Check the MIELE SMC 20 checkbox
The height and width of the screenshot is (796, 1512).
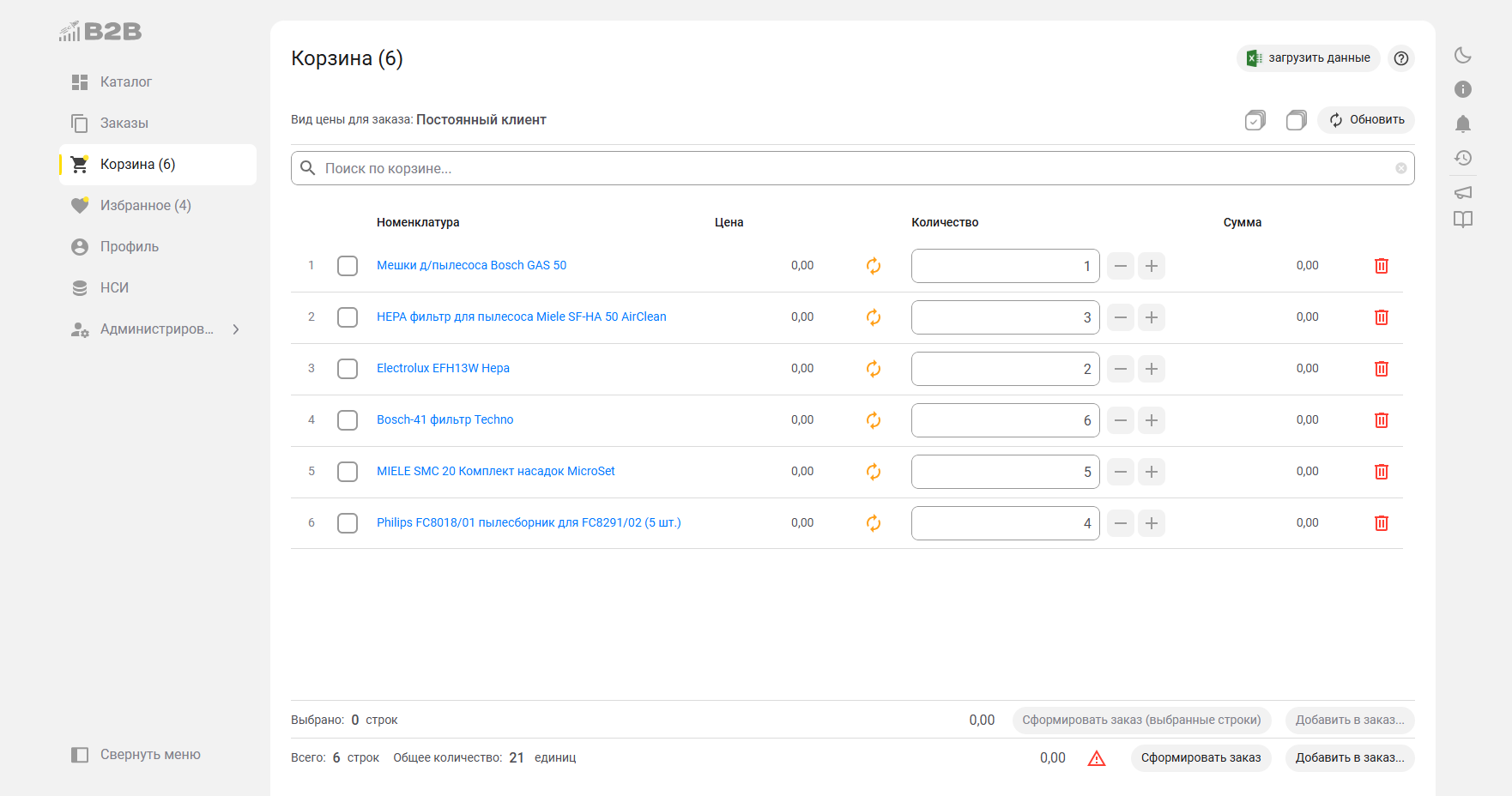click(348, 472)
